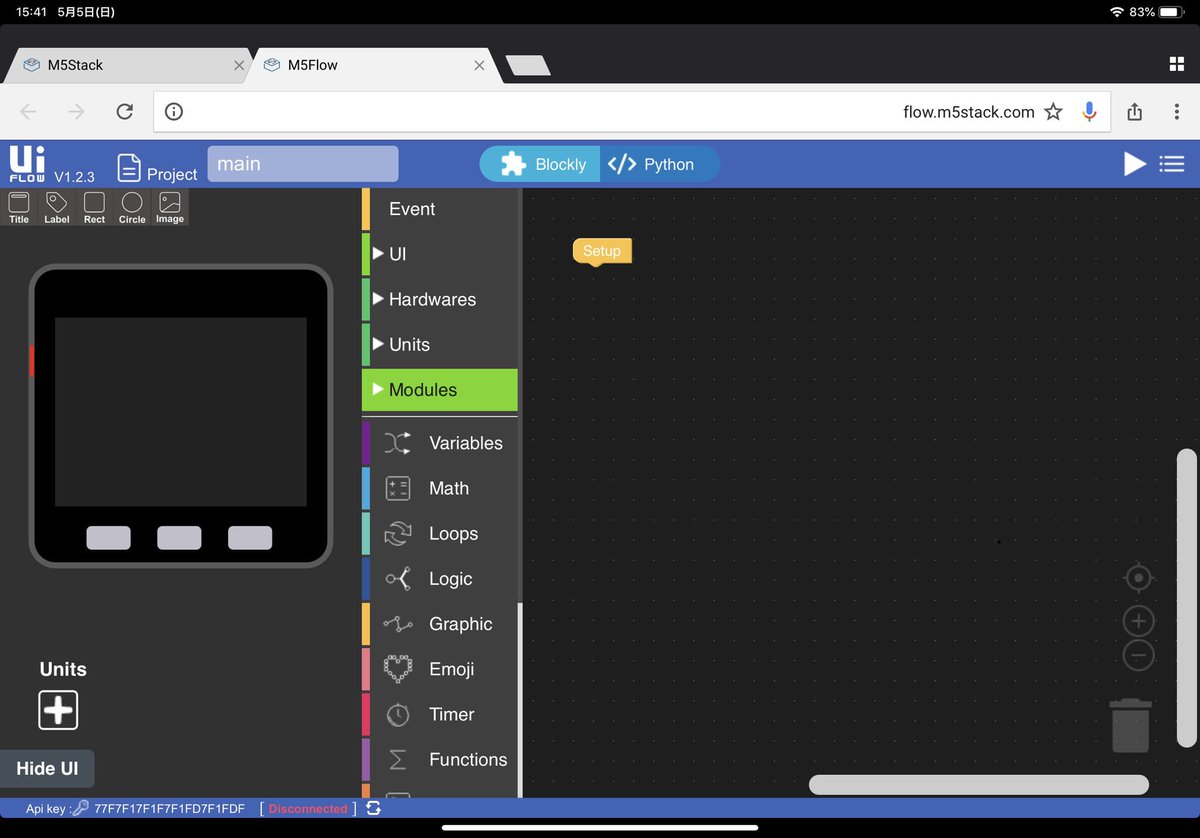Viewport: 1200px width, 838px height.
Task: Add a Label UI element
Action: (57, 207)
